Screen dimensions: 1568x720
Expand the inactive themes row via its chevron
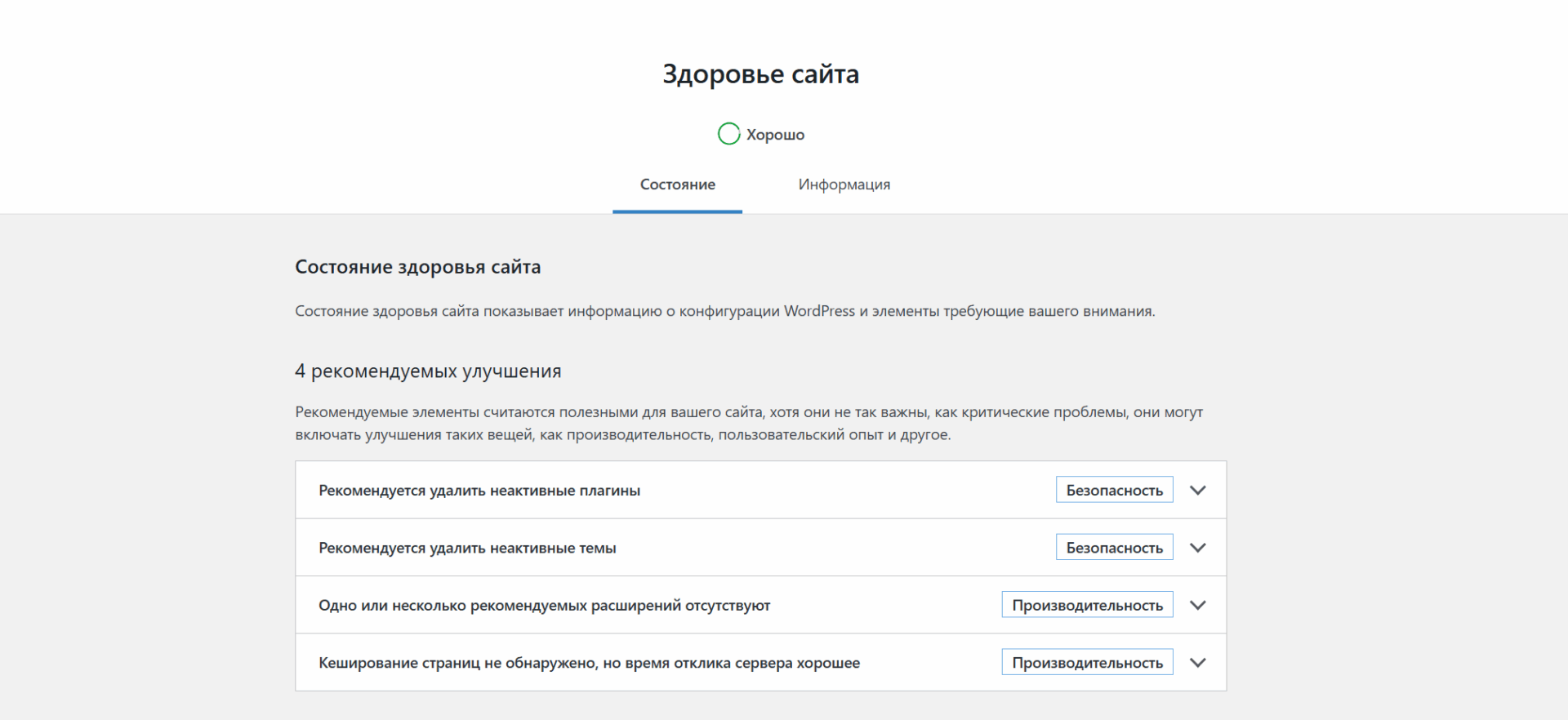1197,548
